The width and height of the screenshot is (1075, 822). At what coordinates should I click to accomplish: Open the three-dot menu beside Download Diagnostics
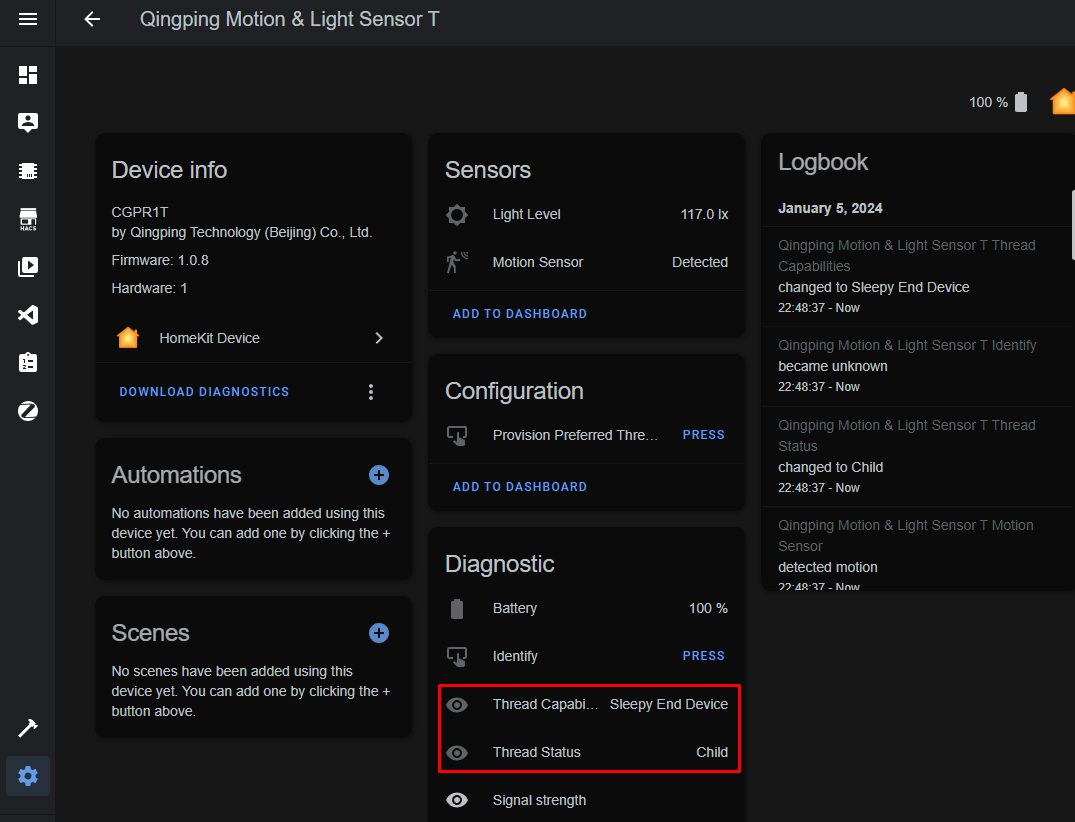371,392
